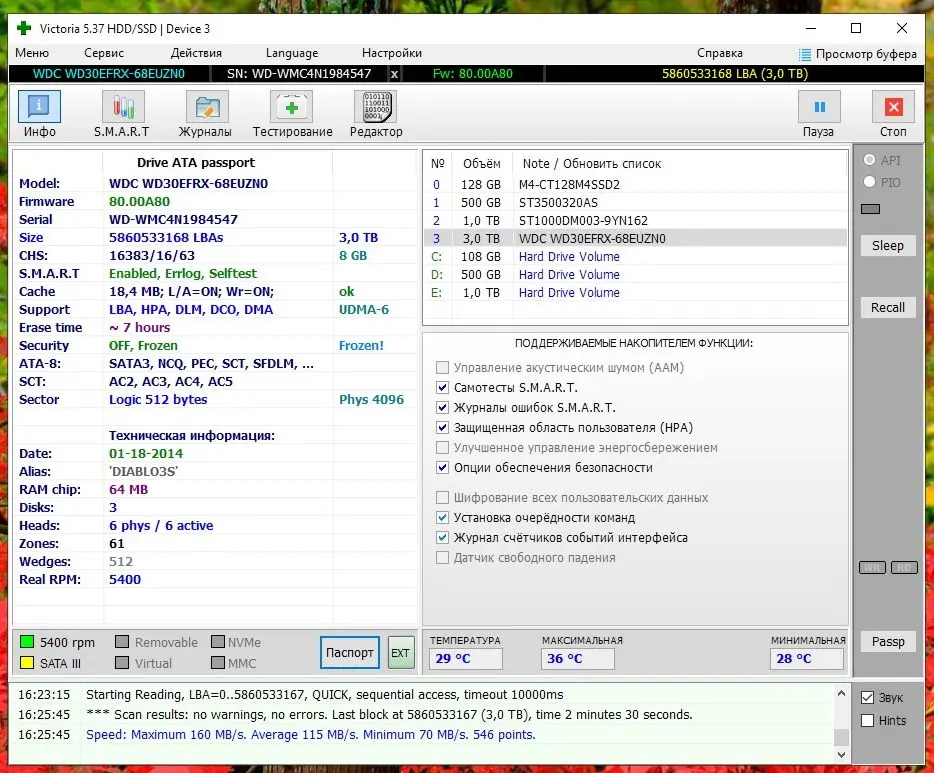Toggle Установка очерёдности команд checkbox
This screenshot has height=773, width=934.
442,518
